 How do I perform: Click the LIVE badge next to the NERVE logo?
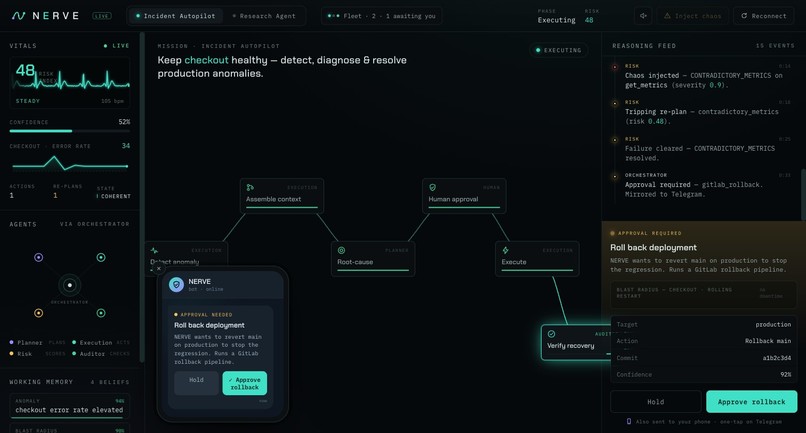[101, 16]
